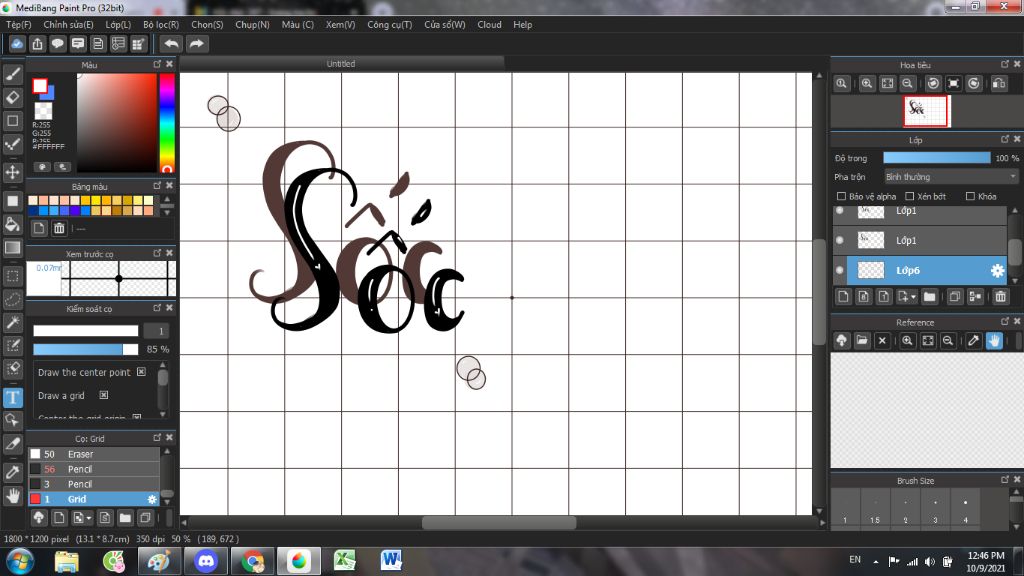Delete palette color with trash icon
The image size is (1024, 576).
coord(59,229)
